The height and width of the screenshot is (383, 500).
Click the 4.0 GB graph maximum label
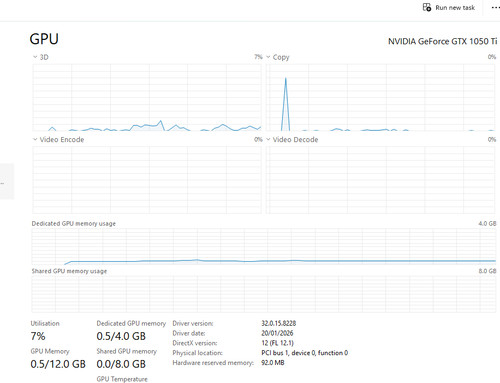487,224
